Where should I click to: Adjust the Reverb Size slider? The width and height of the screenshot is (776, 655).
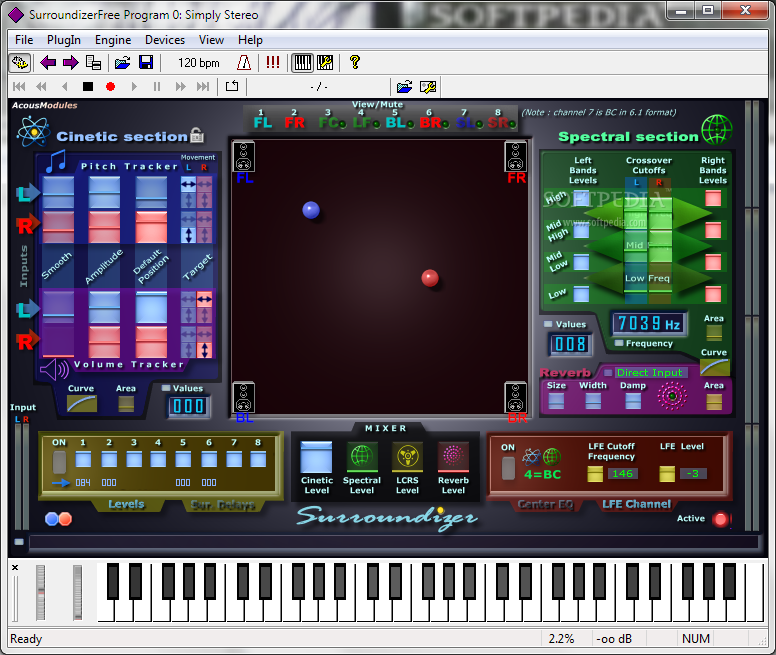coord(556,400)
